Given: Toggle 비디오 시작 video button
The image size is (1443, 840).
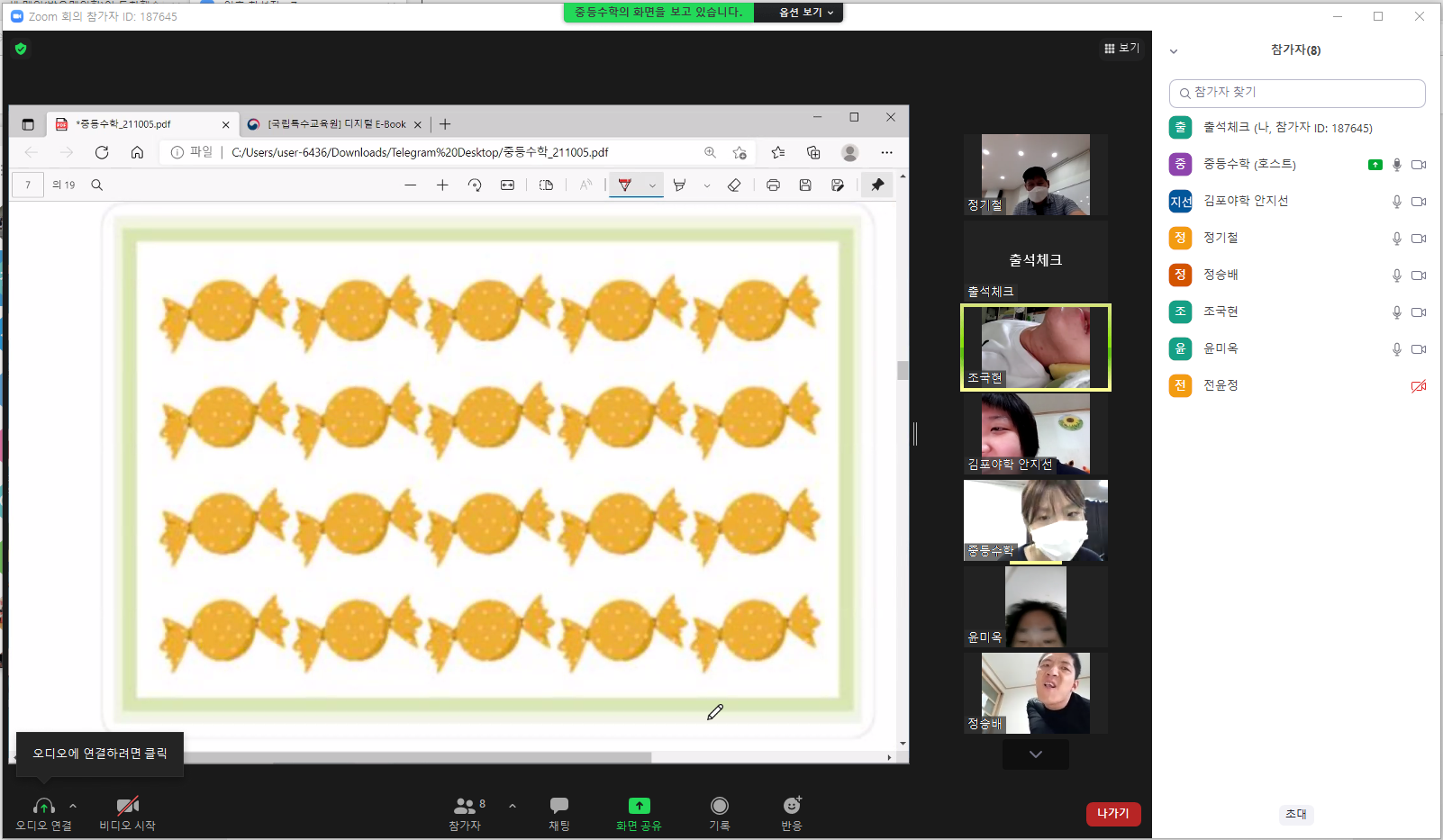Looking at the screenshot, I should pos(127,812).
